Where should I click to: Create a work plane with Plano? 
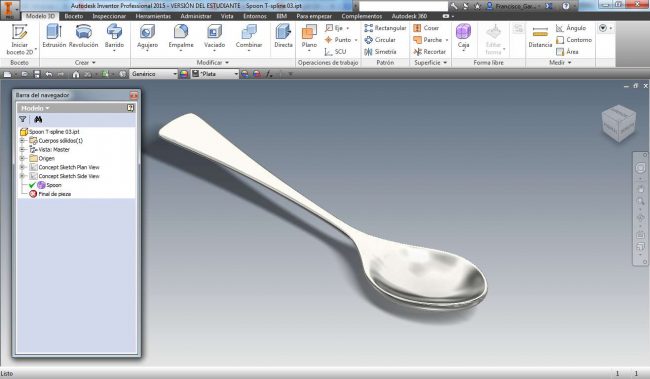tap(309, 37)
